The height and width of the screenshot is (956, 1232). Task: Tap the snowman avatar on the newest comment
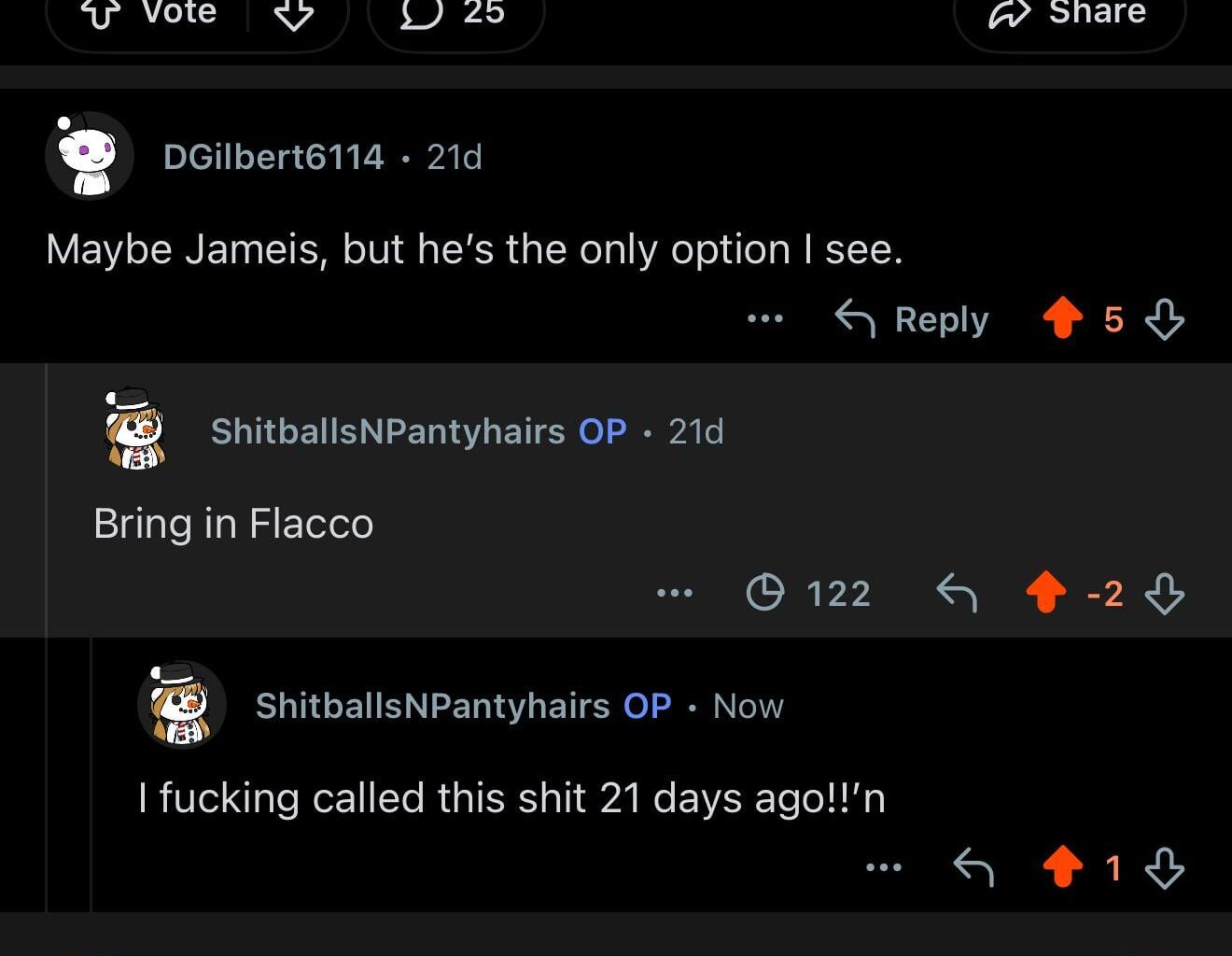183,705
